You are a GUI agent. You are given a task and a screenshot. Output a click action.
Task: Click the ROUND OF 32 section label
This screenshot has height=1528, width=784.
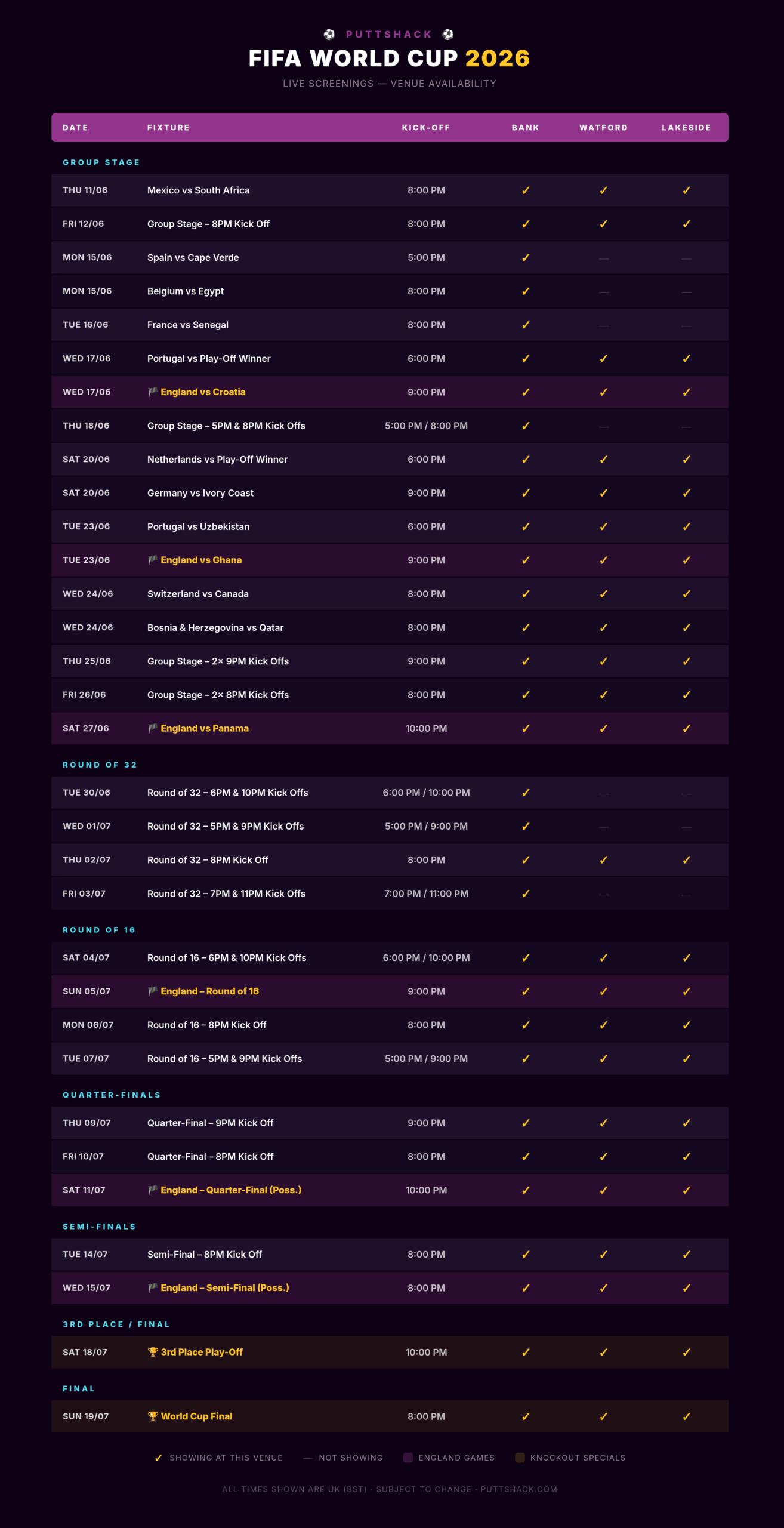click(100, 765)
